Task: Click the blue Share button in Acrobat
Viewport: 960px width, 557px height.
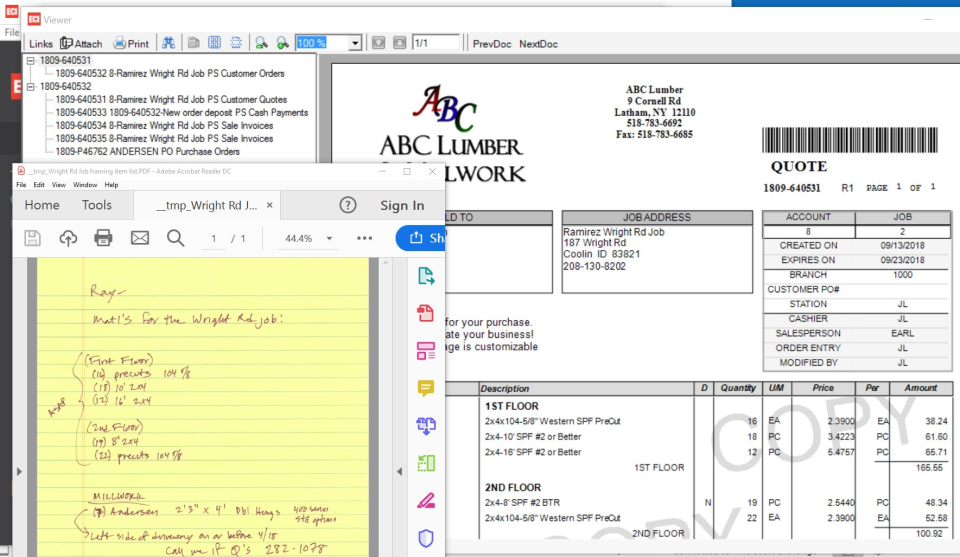Action: [x=421, y=237]
